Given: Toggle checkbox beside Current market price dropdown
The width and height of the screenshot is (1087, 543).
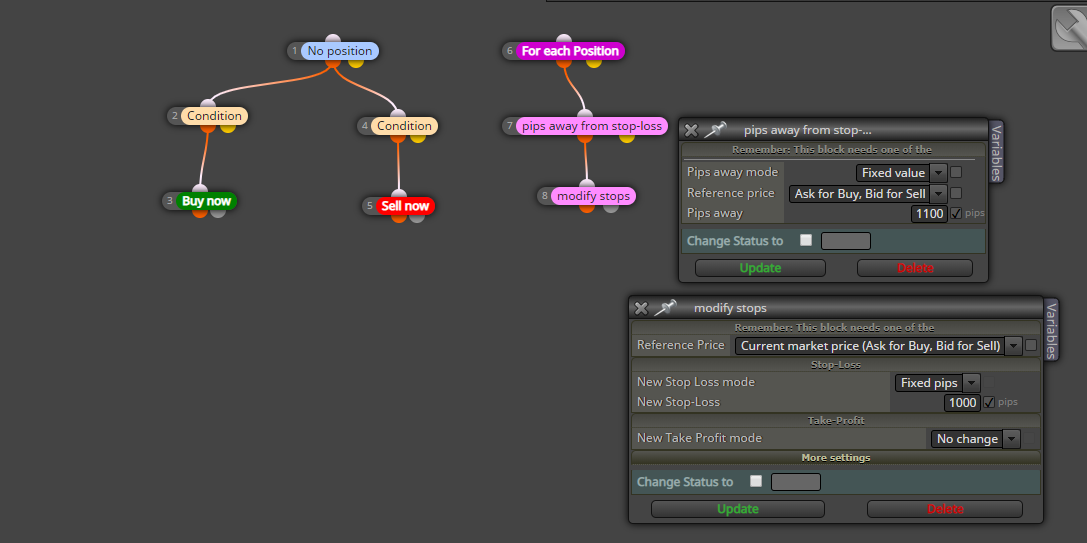Looking at the screenshot, I should [x=1032, y=345].
